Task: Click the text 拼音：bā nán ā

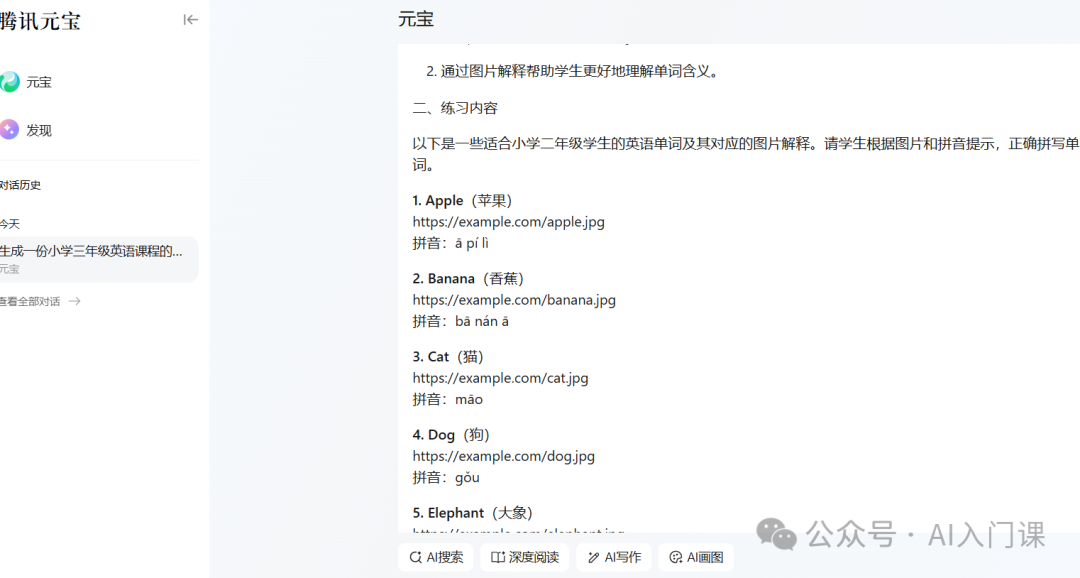Action: [461, 321]
